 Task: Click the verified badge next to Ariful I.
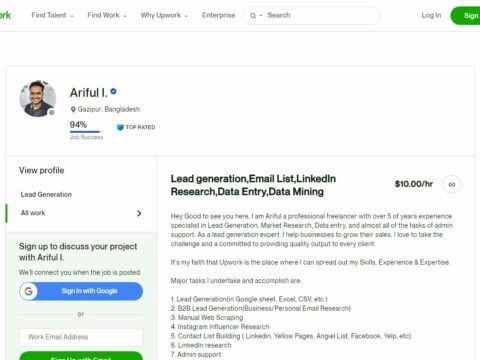point(113,91)
